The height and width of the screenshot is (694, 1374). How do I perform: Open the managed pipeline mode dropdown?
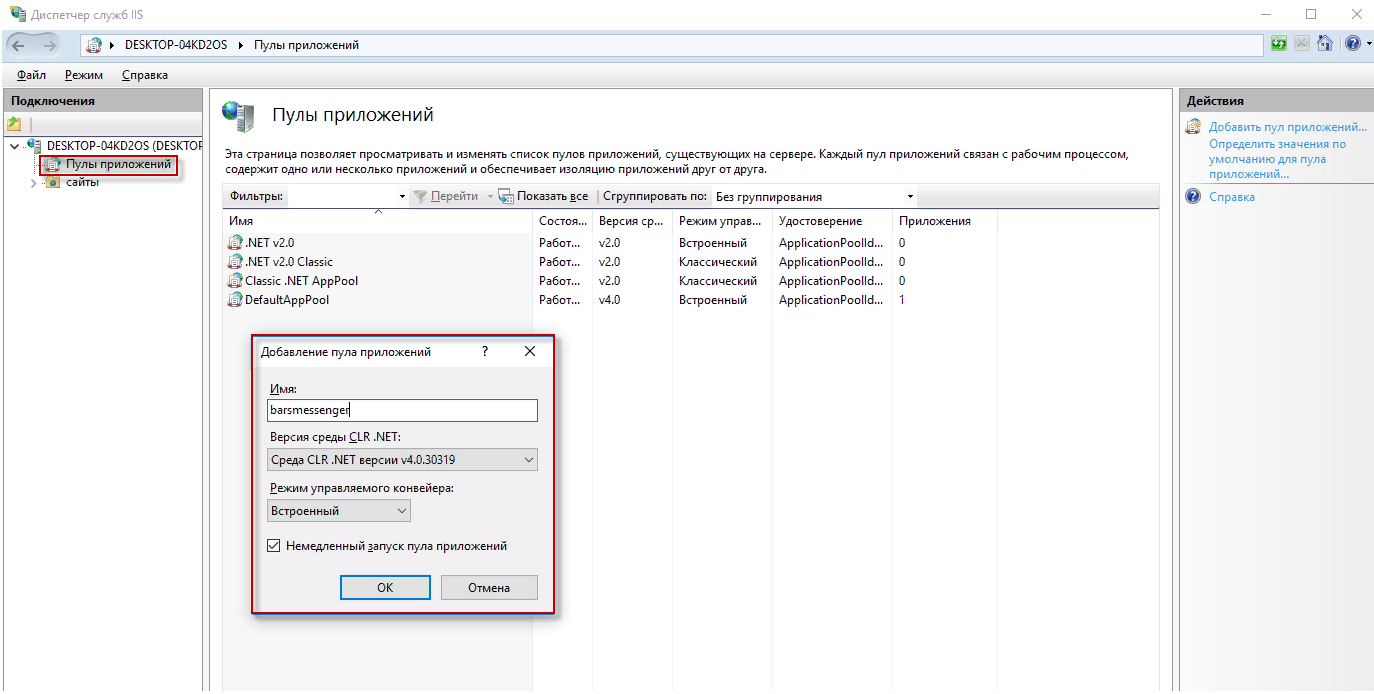[x=340, y=511]
